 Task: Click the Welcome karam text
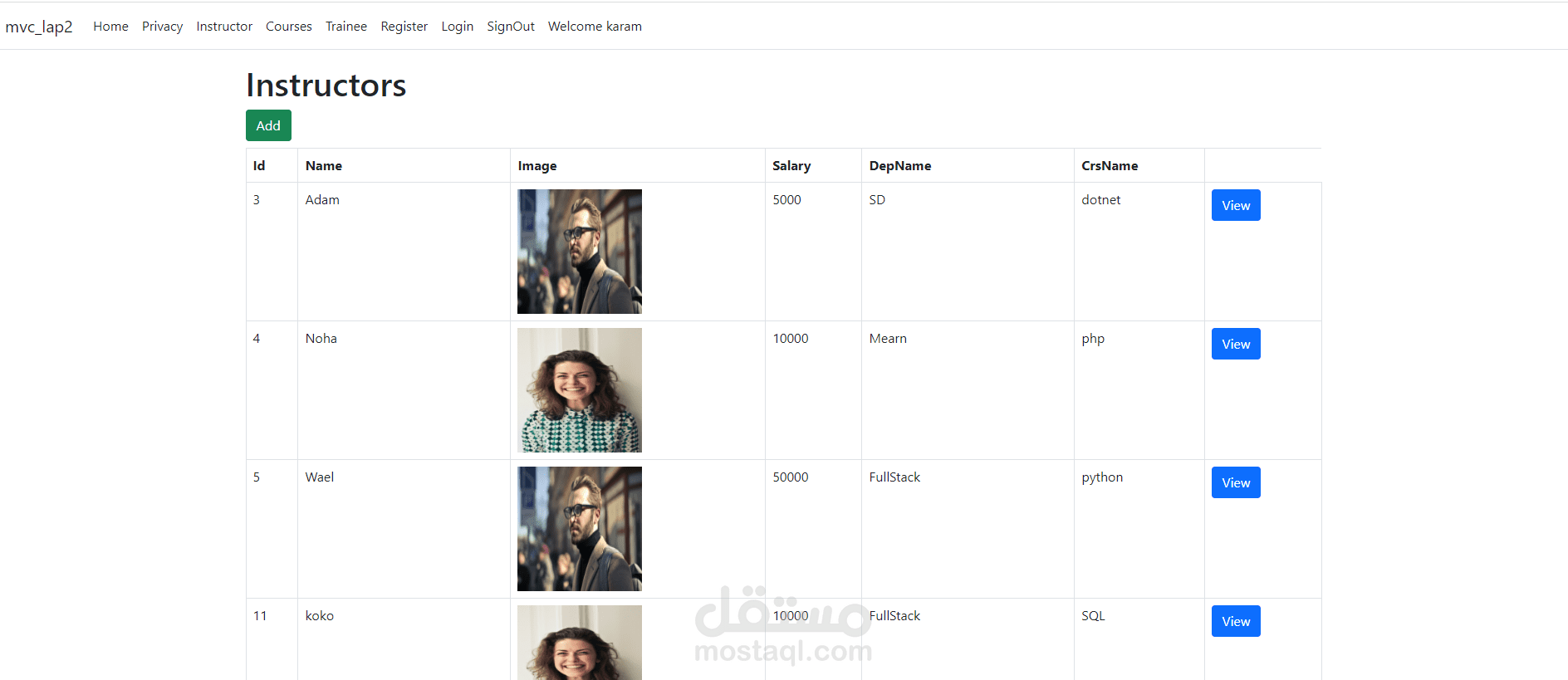(595, 27)
